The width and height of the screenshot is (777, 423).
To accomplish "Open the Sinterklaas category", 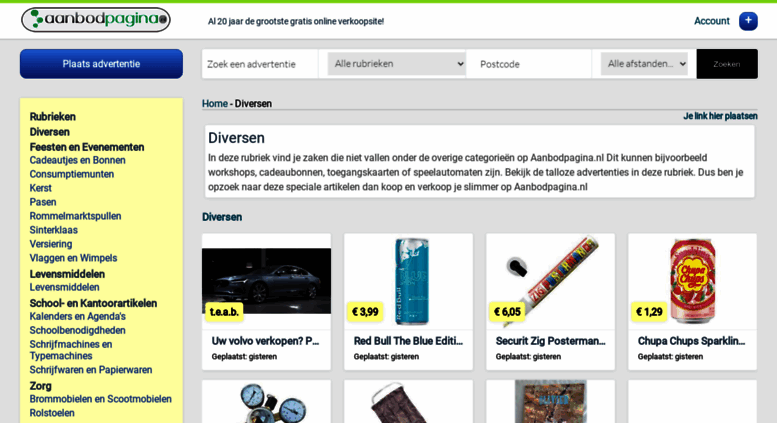I will coord(54,230).
